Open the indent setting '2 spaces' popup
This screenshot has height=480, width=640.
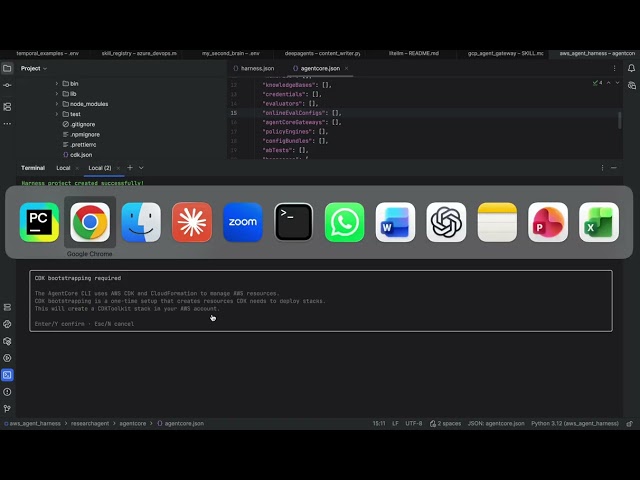coord(445,424)
